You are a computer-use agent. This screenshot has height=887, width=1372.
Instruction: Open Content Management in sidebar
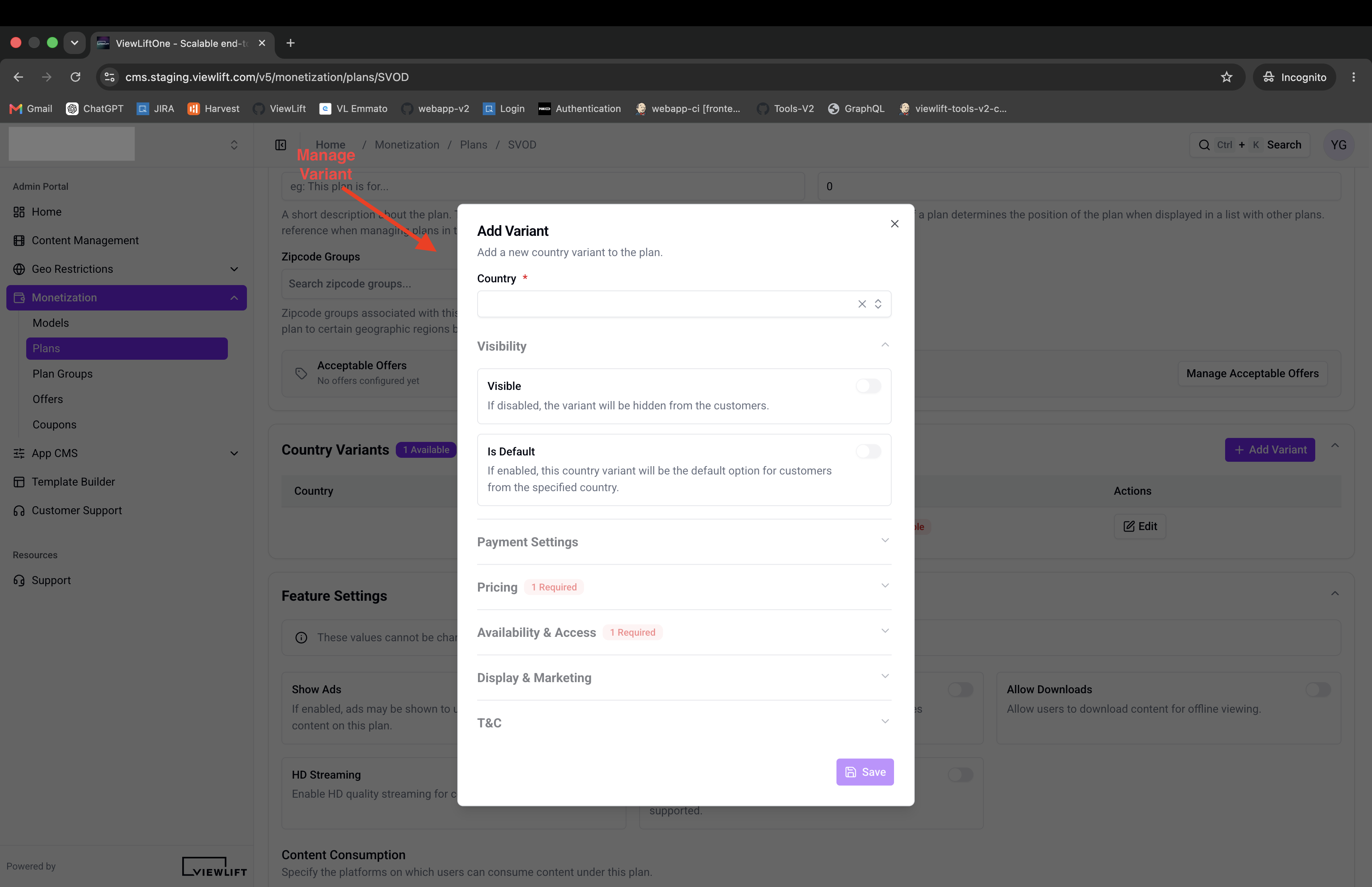pos(127,241)
